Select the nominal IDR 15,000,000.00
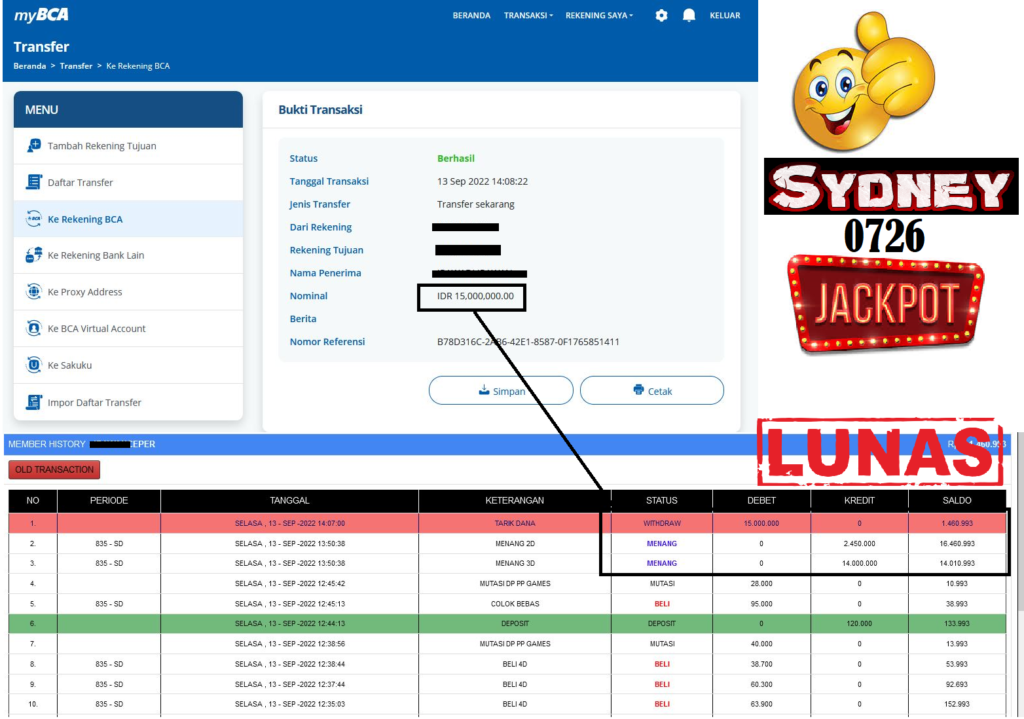Viewport: 1024px width, 719px height. [x=475, y=296]
